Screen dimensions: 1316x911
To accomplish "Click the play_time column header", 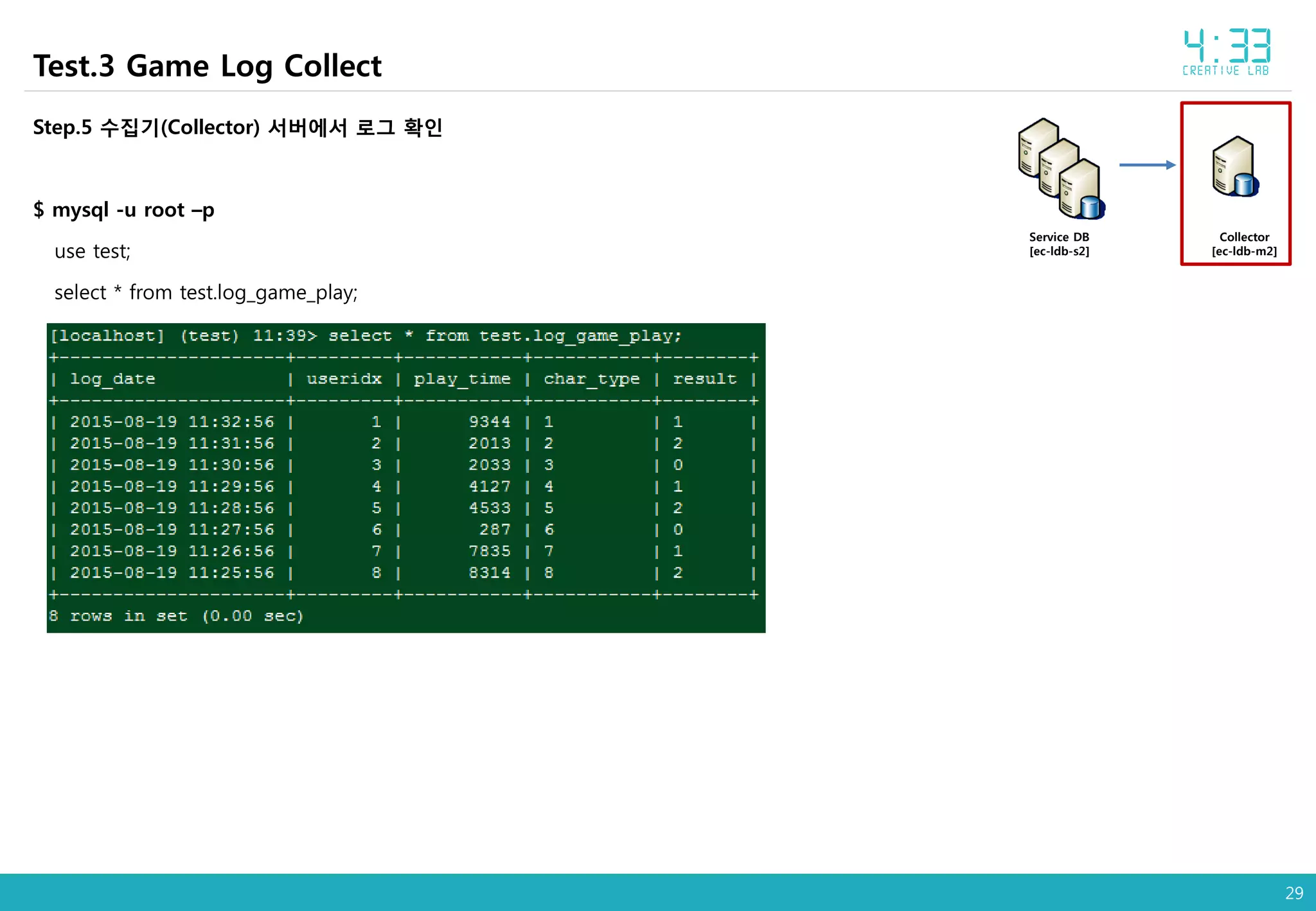I will (461, 379).
